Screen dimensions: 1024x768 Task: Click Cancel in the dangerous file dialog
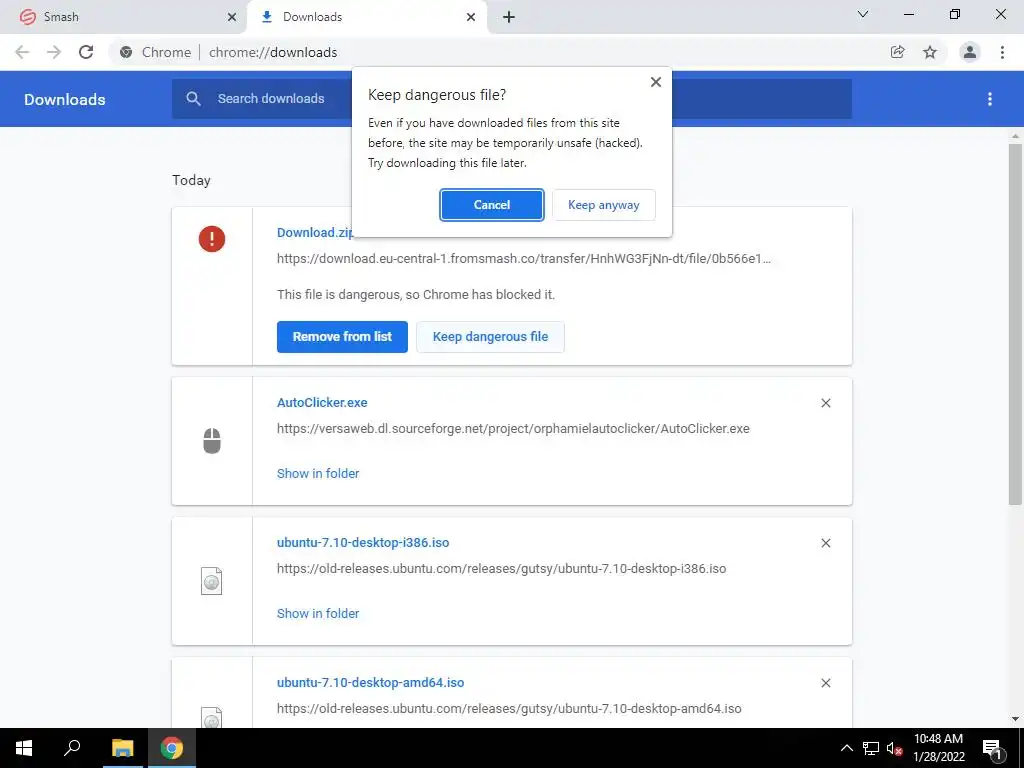[x=491, y=205]
